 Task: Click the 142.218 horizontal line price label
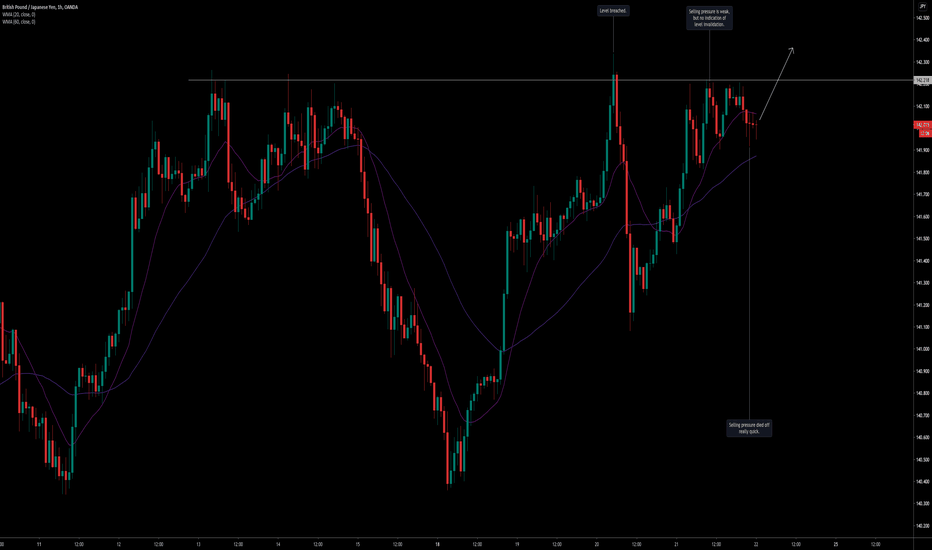pos(922,80)
